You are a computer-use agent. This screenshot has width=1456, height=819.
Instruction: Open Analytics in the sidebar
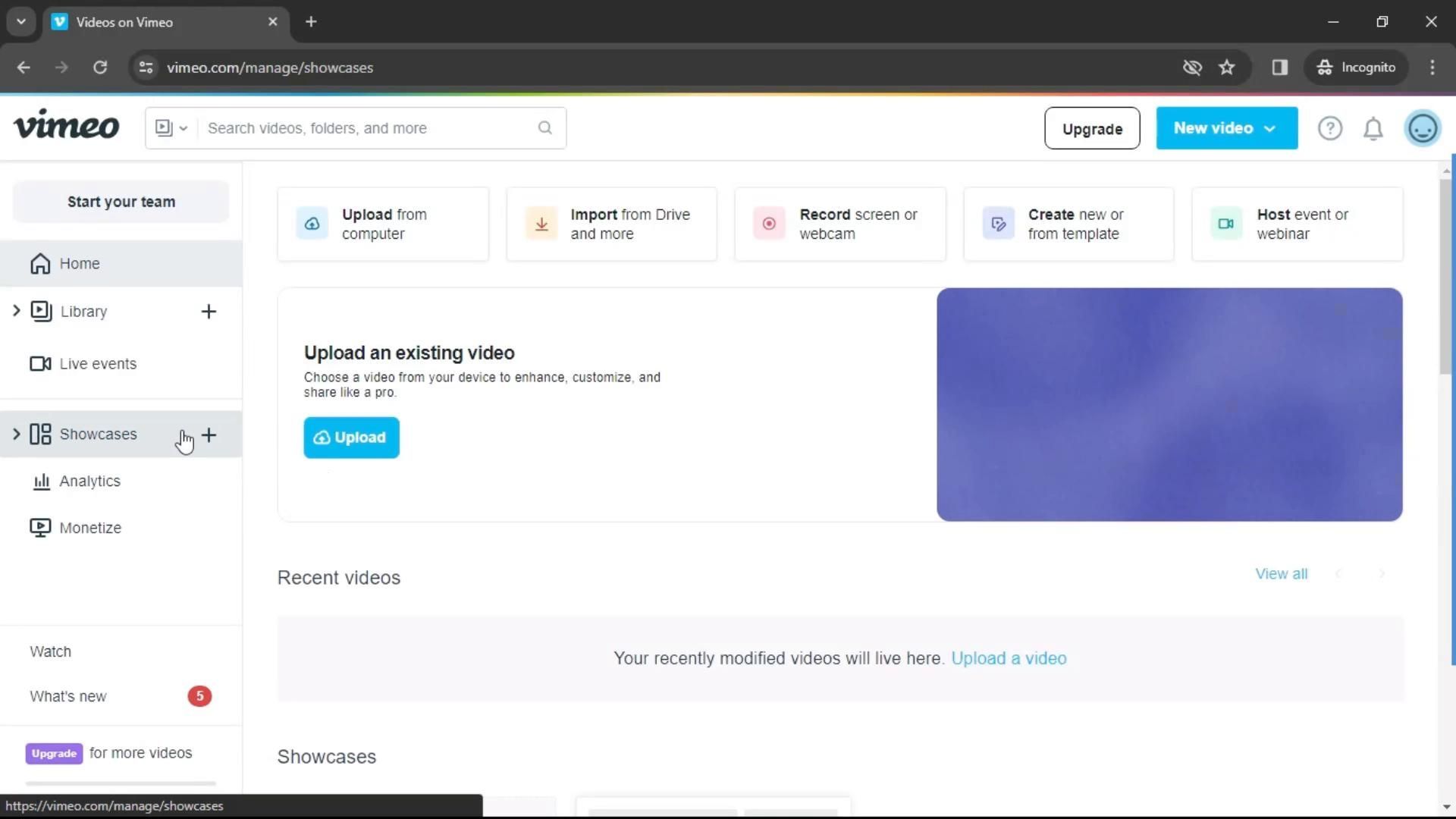point(89,482)
